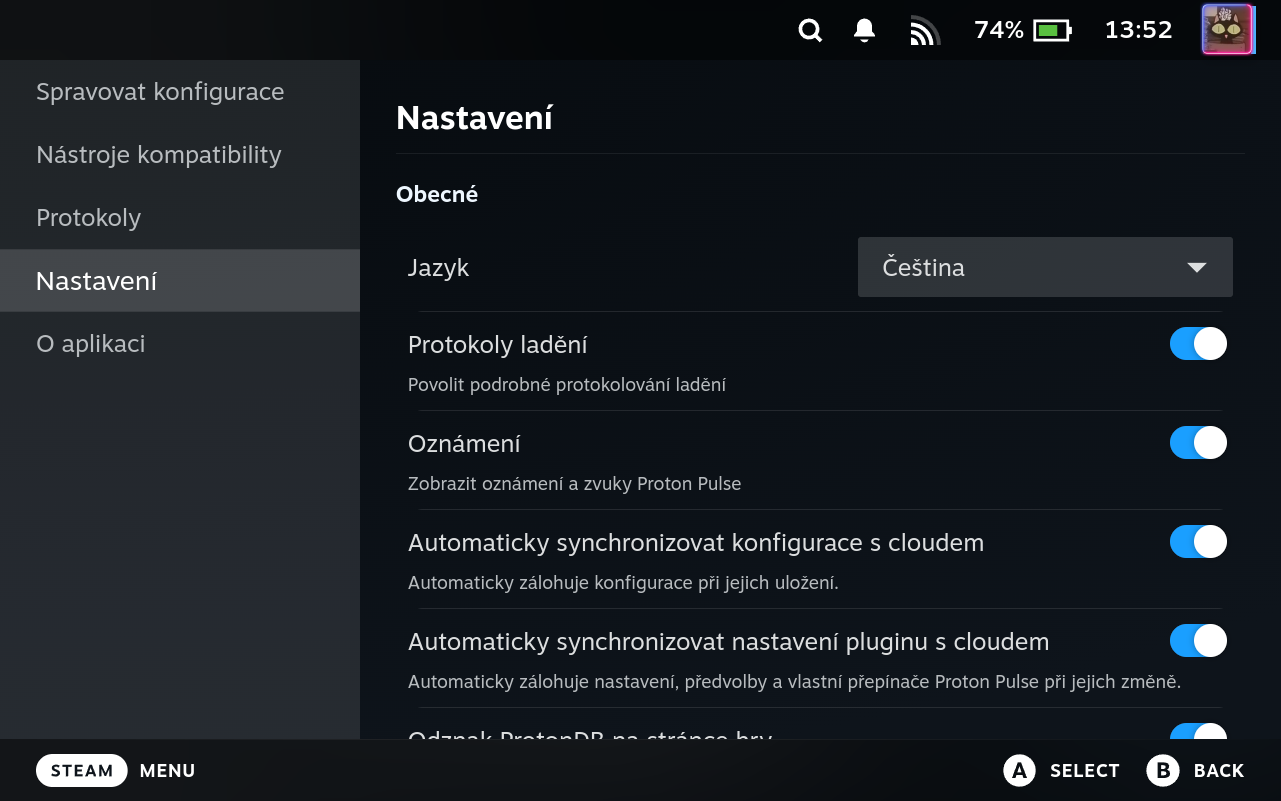Open the user avatar profile picture
1281x801 pixels.
1227,30
